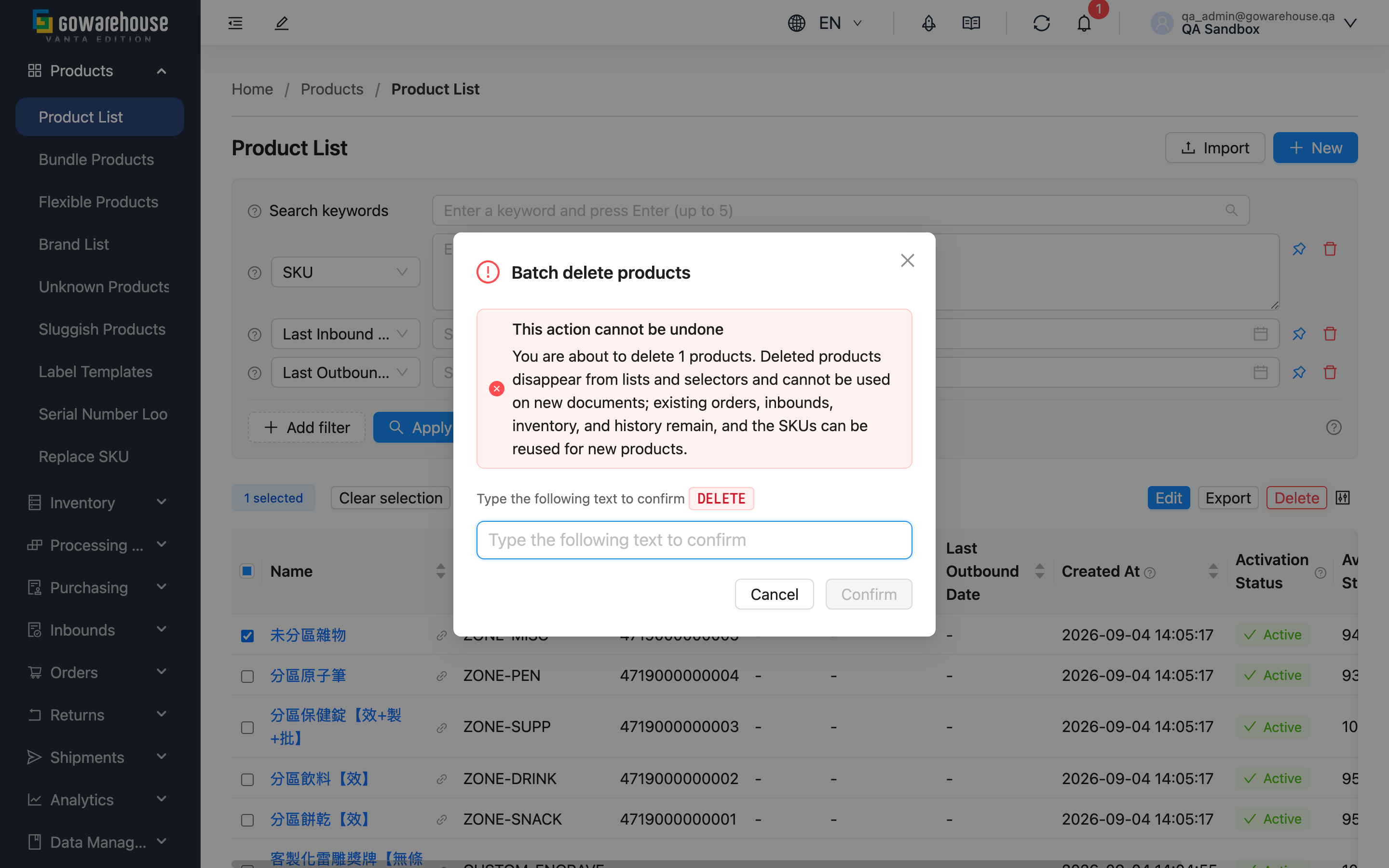Open Bundle Products in sidebar
Screen dimensions: 1389x868
96,159
